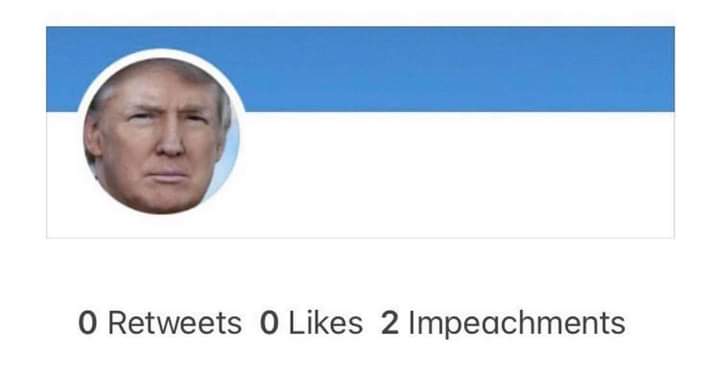Screen dimensions: 720x380
Task: Select the word Likes
Action: coord(326,323)
